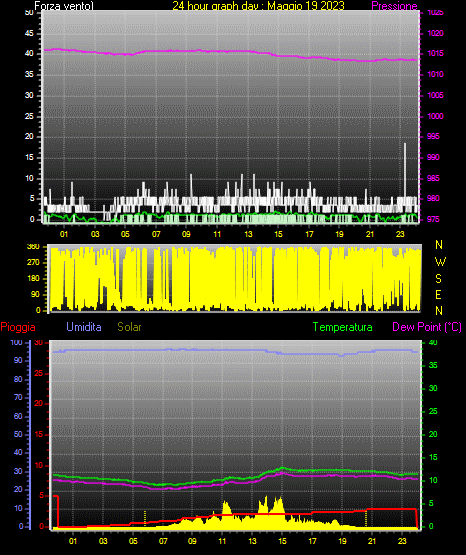Click the 'E' compass letter
Image resolution: width=466 pixels, height=555 pixels.
(x=438, y=295)
